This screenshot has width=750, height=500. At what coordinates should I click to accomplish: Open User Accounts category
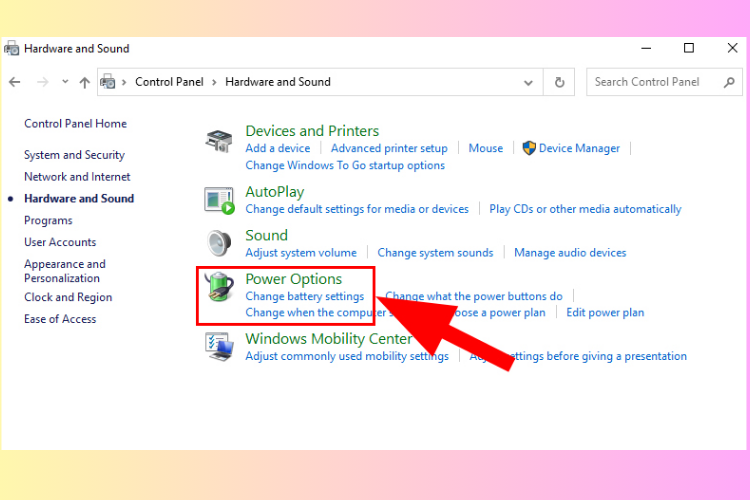click(60, 242)
